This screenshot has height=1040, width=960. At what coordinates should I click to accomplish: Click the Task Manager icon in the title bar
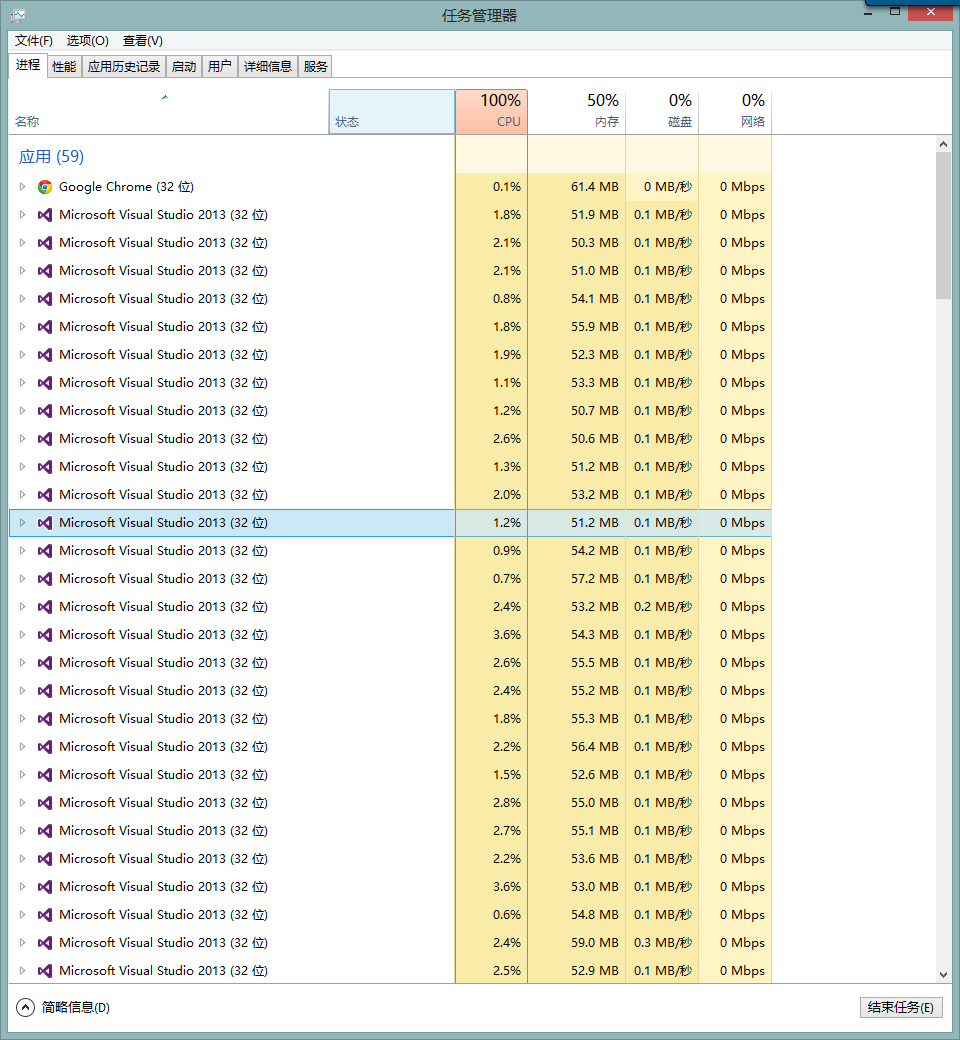pyautogui.click(x=19, y=15)
